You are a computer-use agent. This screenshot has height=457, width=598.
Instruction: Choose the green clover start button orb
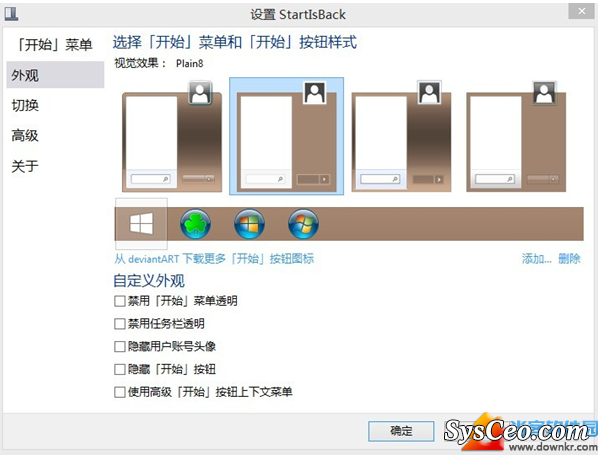(x=195, y=224)
